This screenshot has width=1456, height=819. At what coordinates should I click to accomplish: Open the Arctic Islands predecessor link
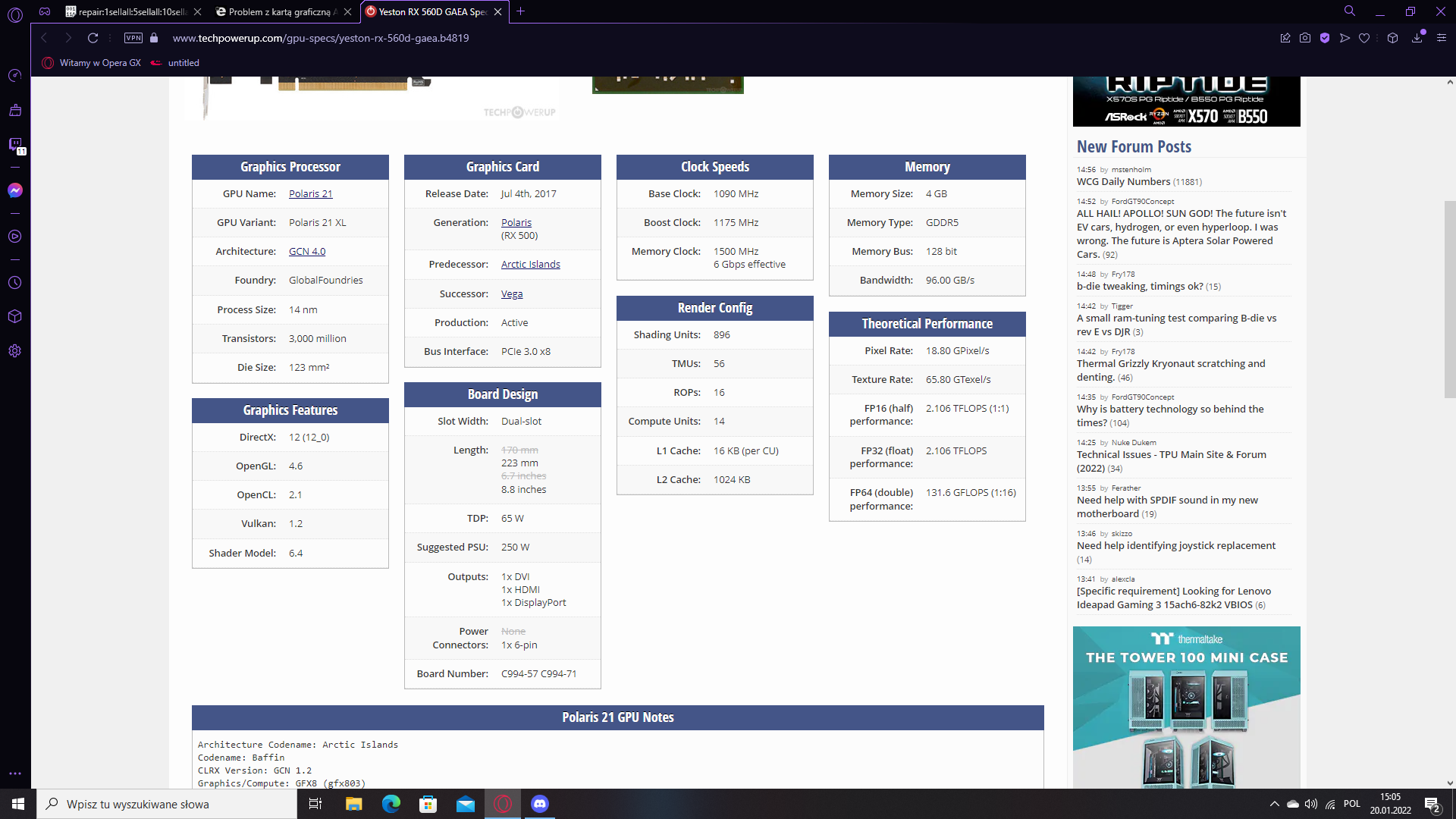[x=531, y=265]
